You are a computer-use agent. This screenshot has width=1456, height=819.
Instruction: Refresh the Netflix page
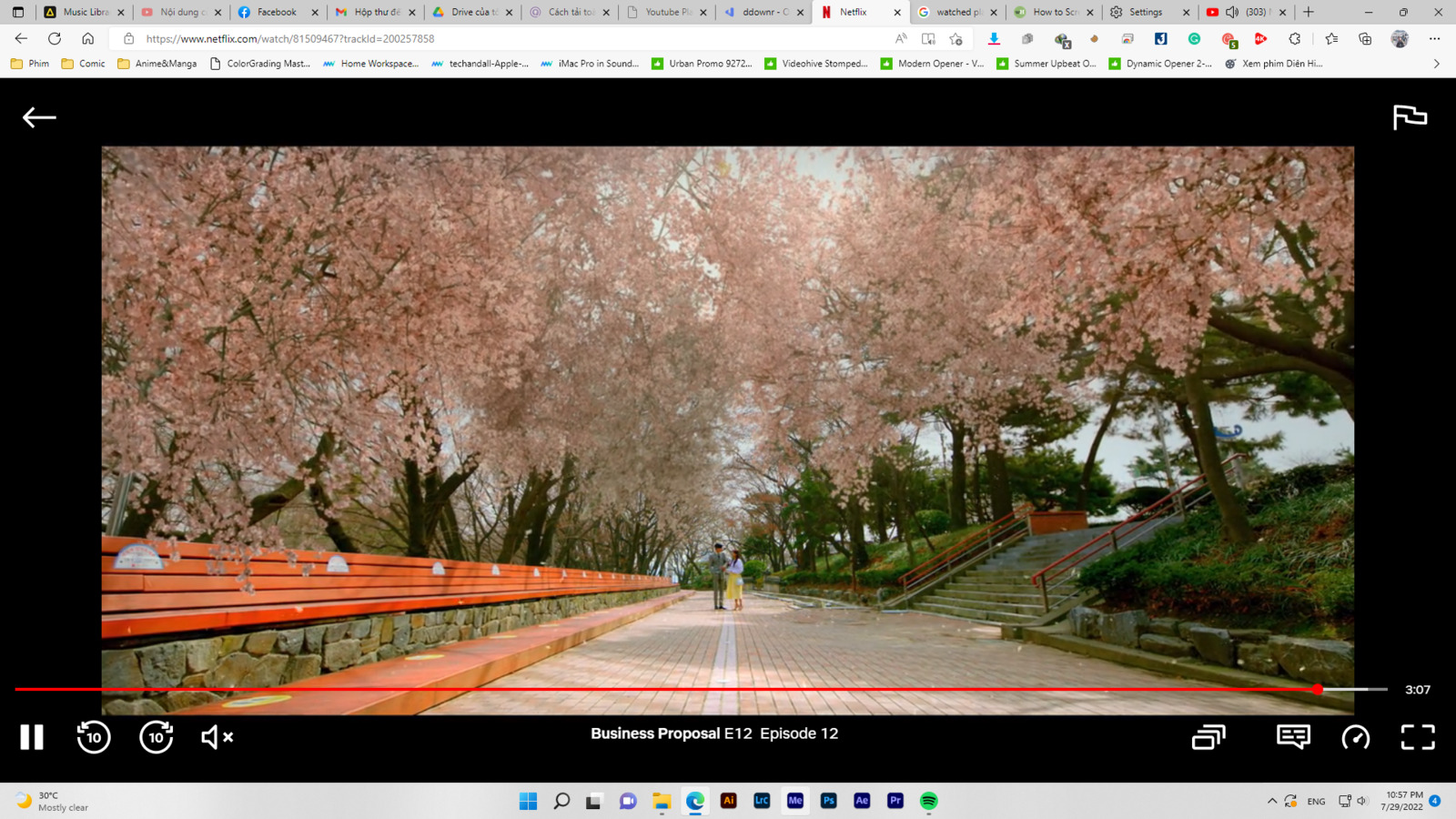pos(55,38)
